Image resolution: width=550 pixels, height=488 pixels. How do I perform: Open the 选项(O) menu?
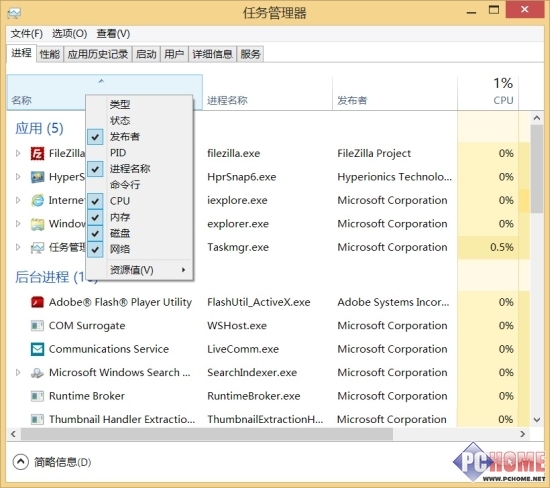(69, 34)
